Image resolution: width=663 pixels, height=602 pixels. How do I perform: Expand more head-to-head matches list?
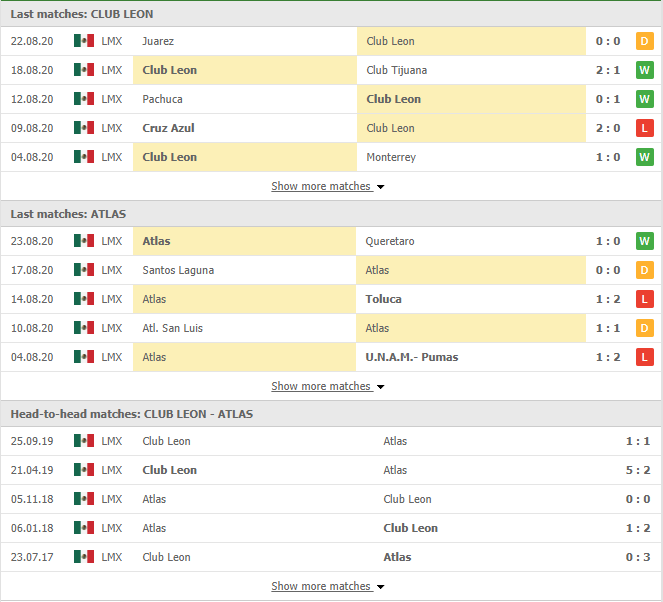[x=327, y=586]
